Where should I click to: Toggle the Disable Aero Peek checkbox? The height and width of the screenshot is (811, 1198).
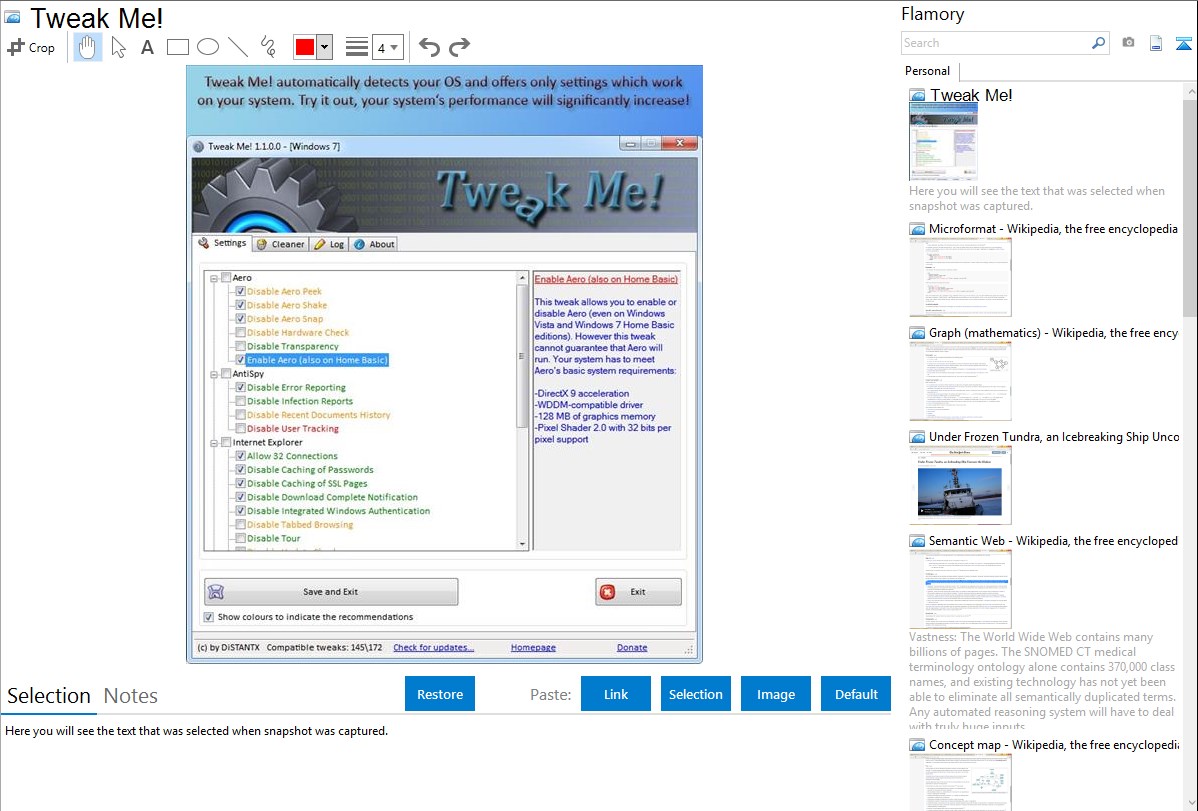tap(241, 291)
